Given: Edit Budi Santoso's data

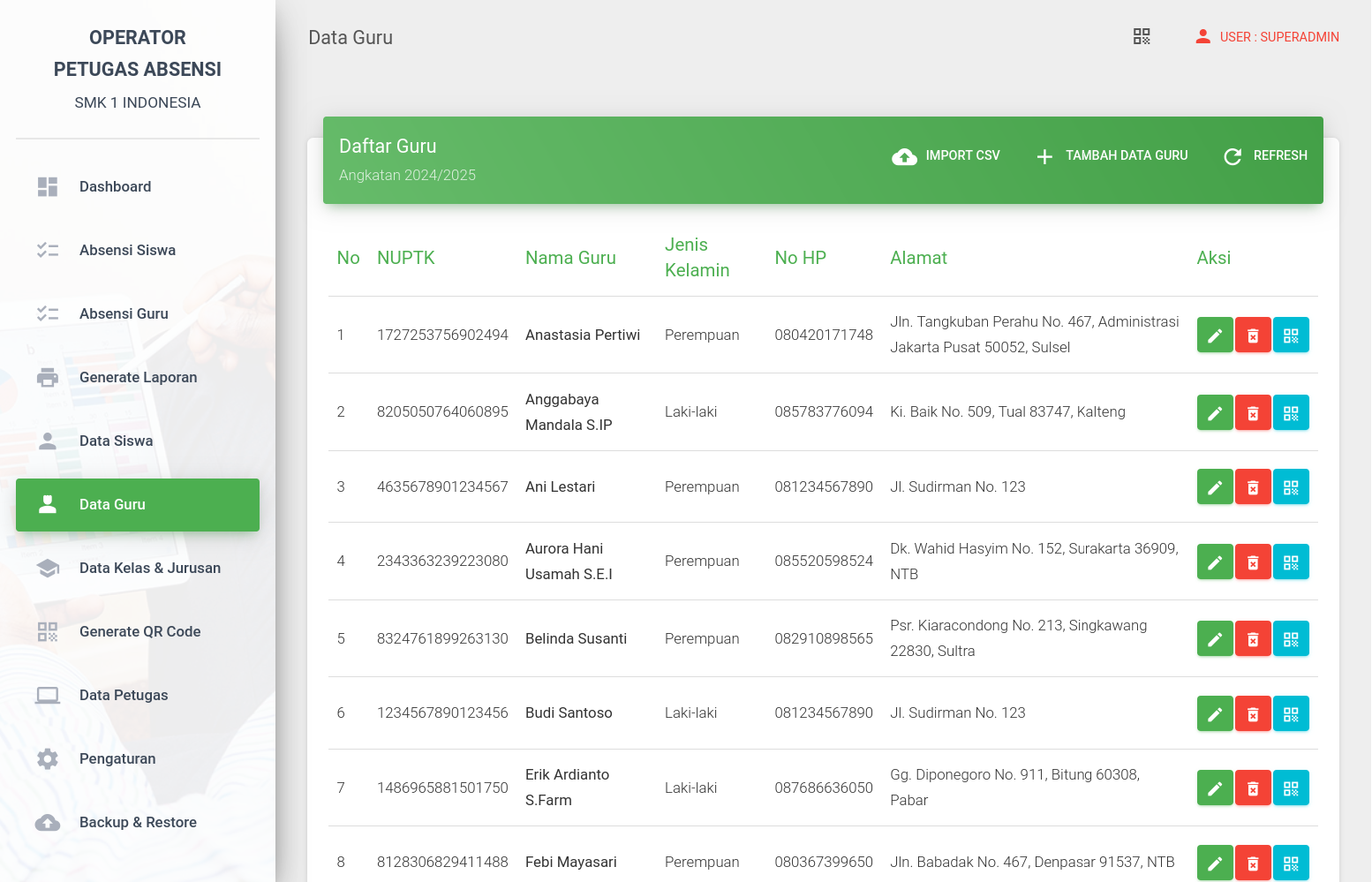Looking at the screenshot, I should [x=1215, y=713].
